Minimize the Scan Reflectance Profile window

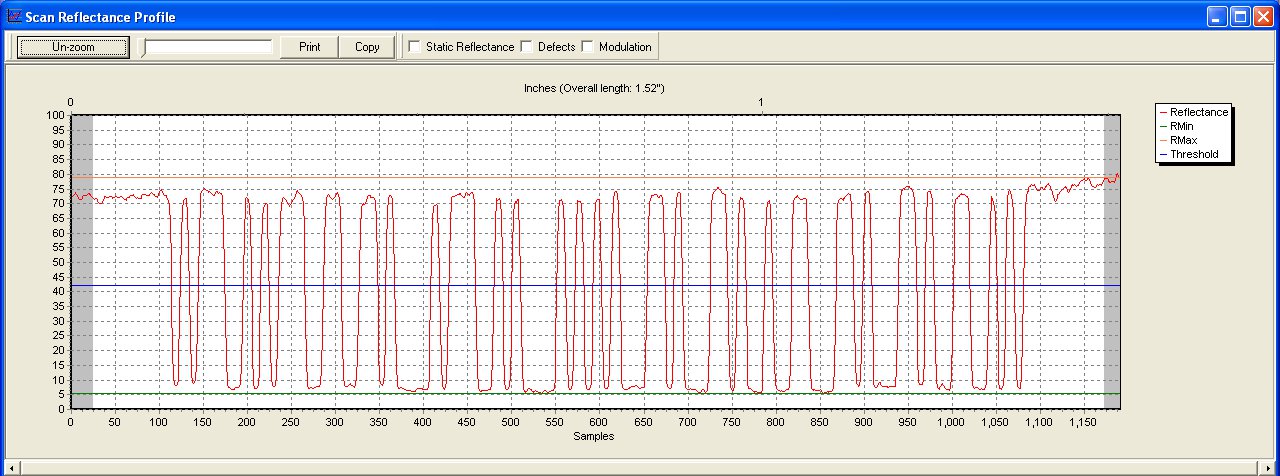click(x=1217, y=17)
